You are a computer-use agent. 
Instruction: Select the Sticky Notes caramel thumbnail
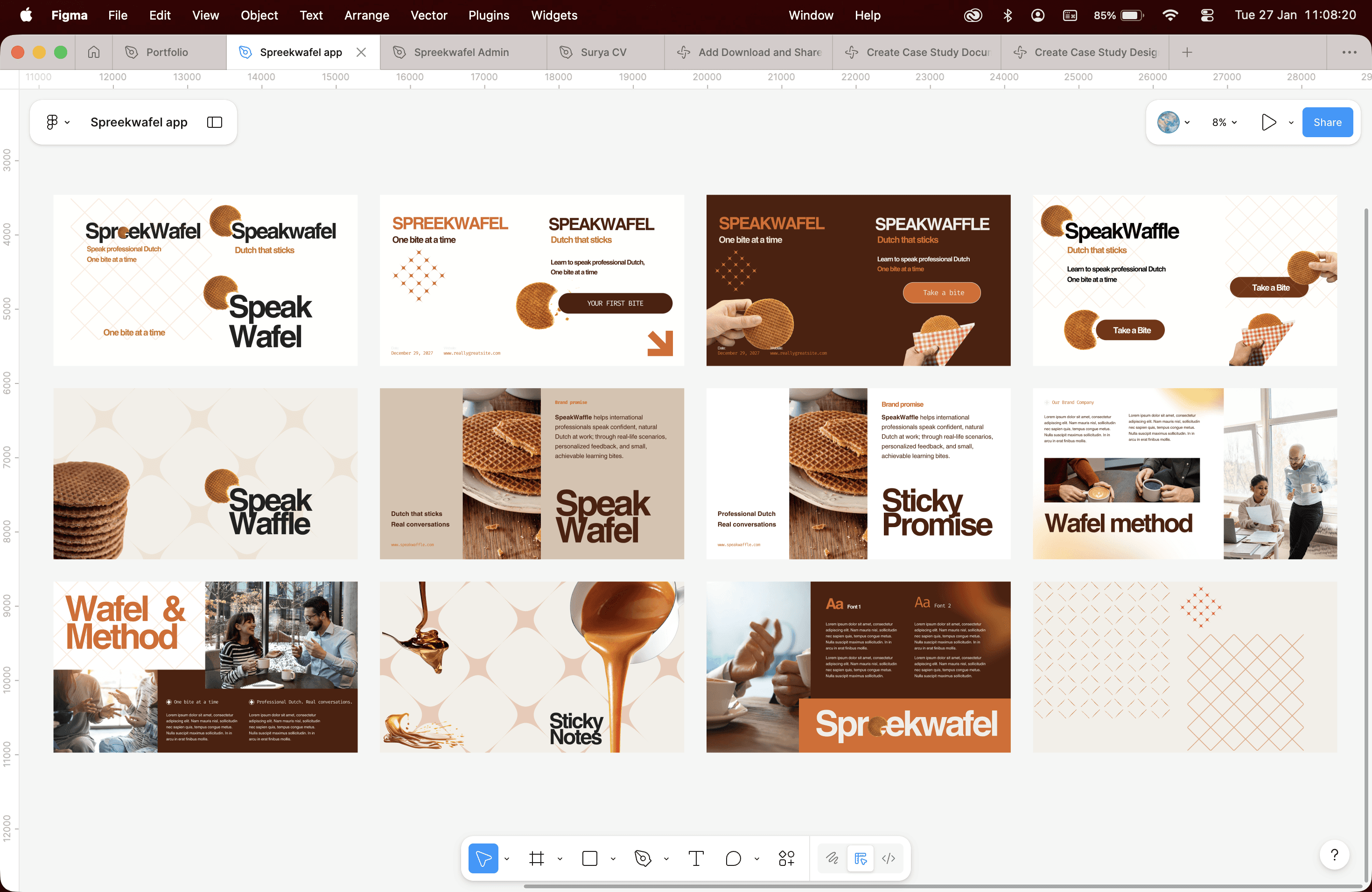pyautogui.click(x=532, y=667)
